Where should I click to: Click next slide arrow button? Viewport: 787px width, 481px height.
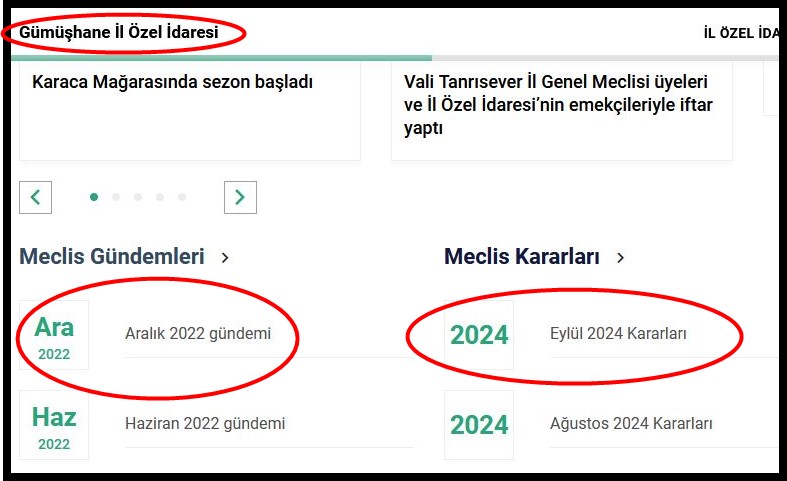click(240, 197)
